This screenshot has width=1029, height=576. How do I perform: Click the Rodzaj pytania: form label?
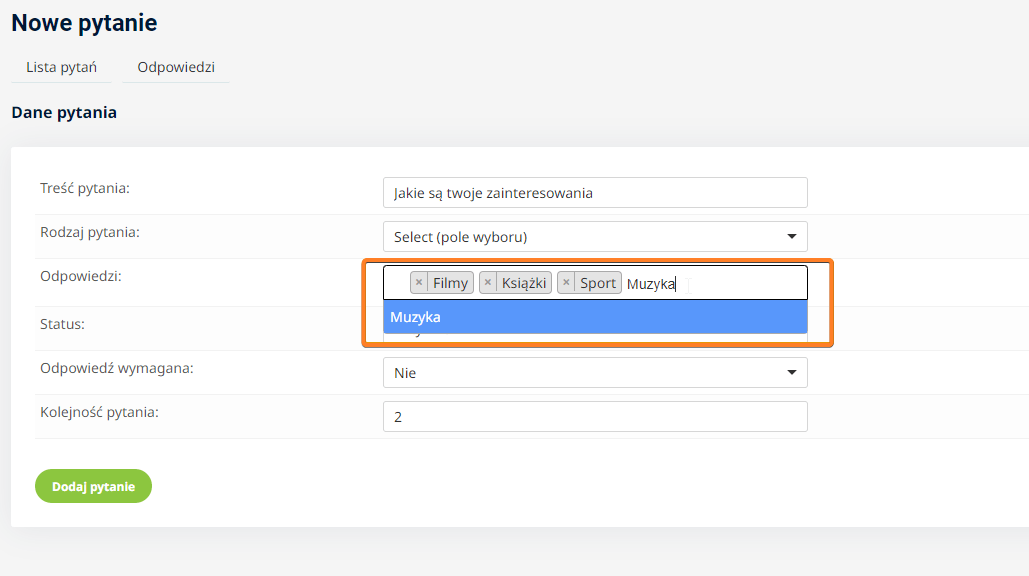[x=90, y=232]
